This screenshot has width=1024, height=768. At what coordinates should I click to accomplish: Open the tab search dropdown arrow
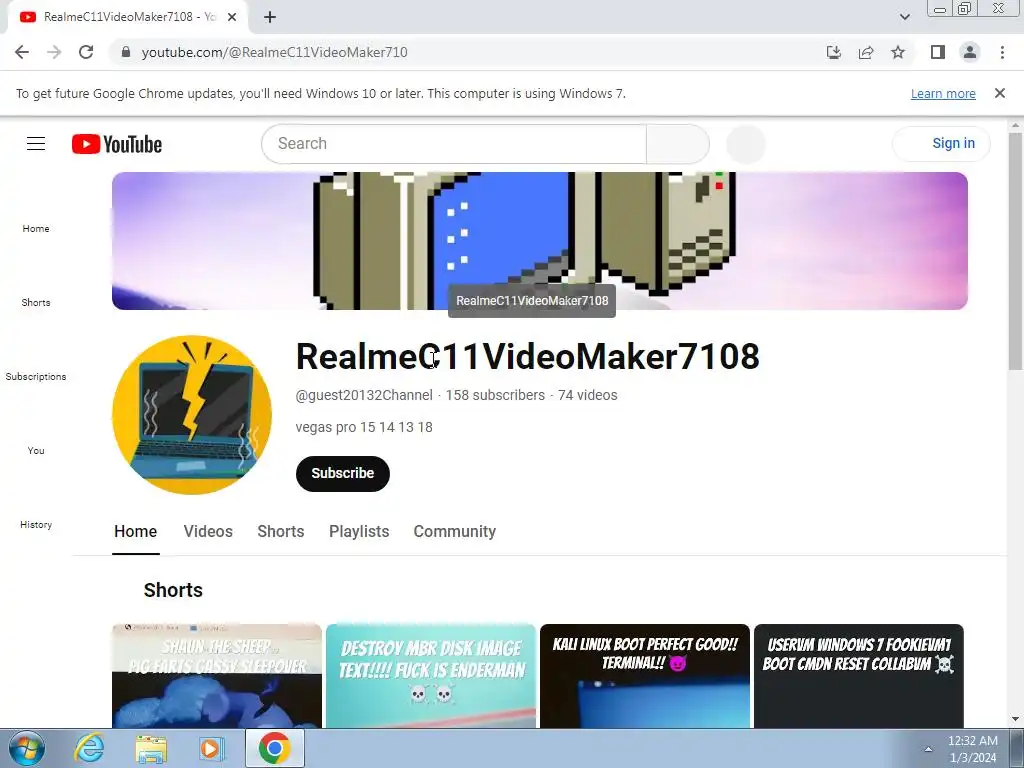coord(904,17)
